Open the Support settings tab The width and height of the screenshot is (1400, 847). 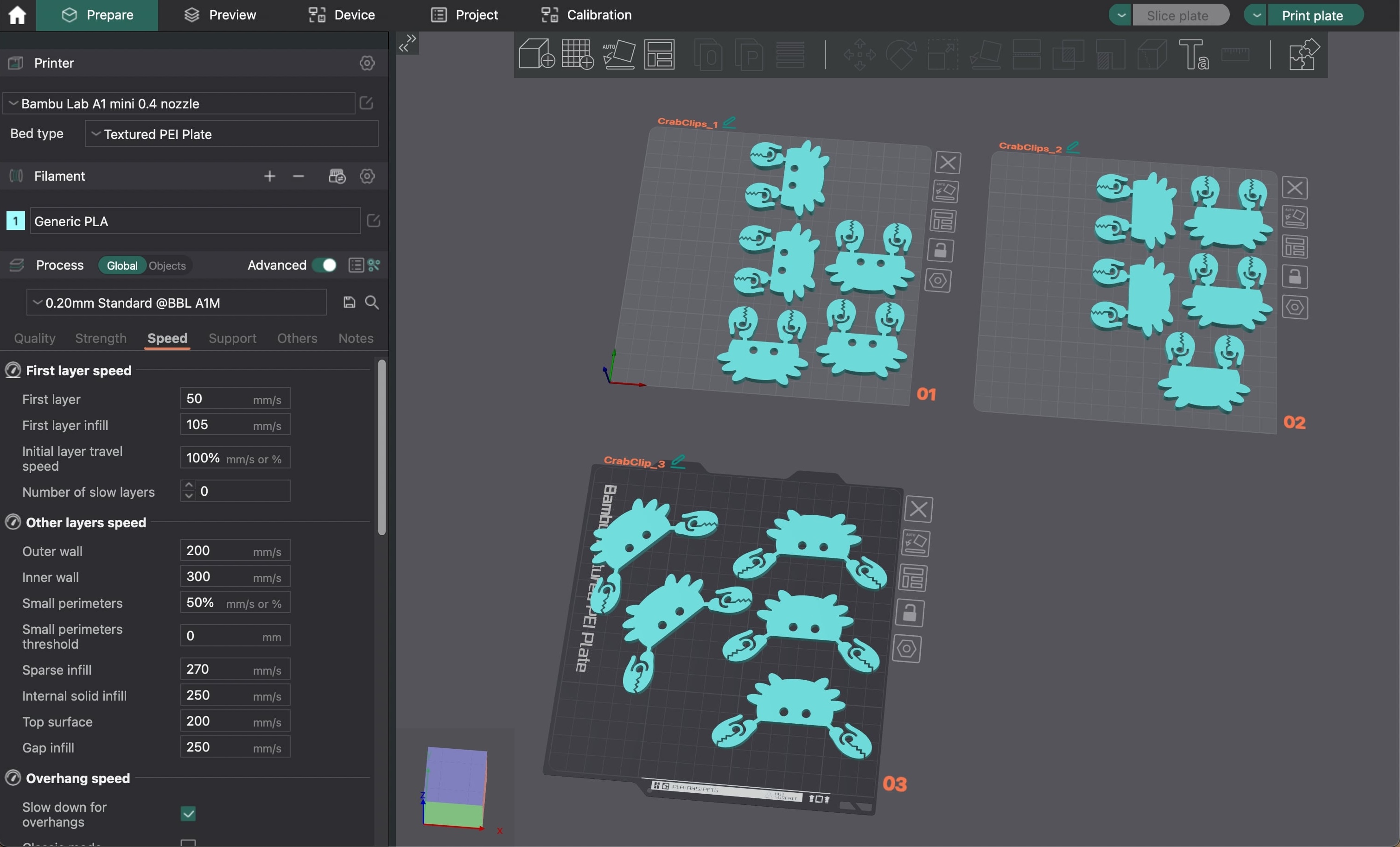tap(232, 339)
